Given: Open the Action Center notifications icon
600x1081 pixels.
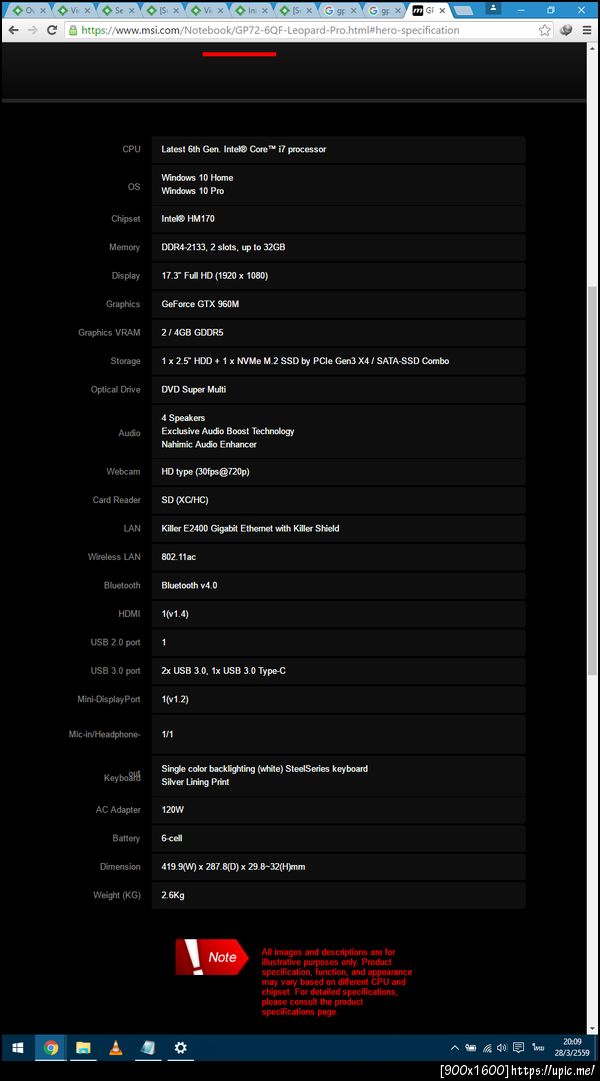Looking at the screenshot, I should click(x=517, y=1048).
